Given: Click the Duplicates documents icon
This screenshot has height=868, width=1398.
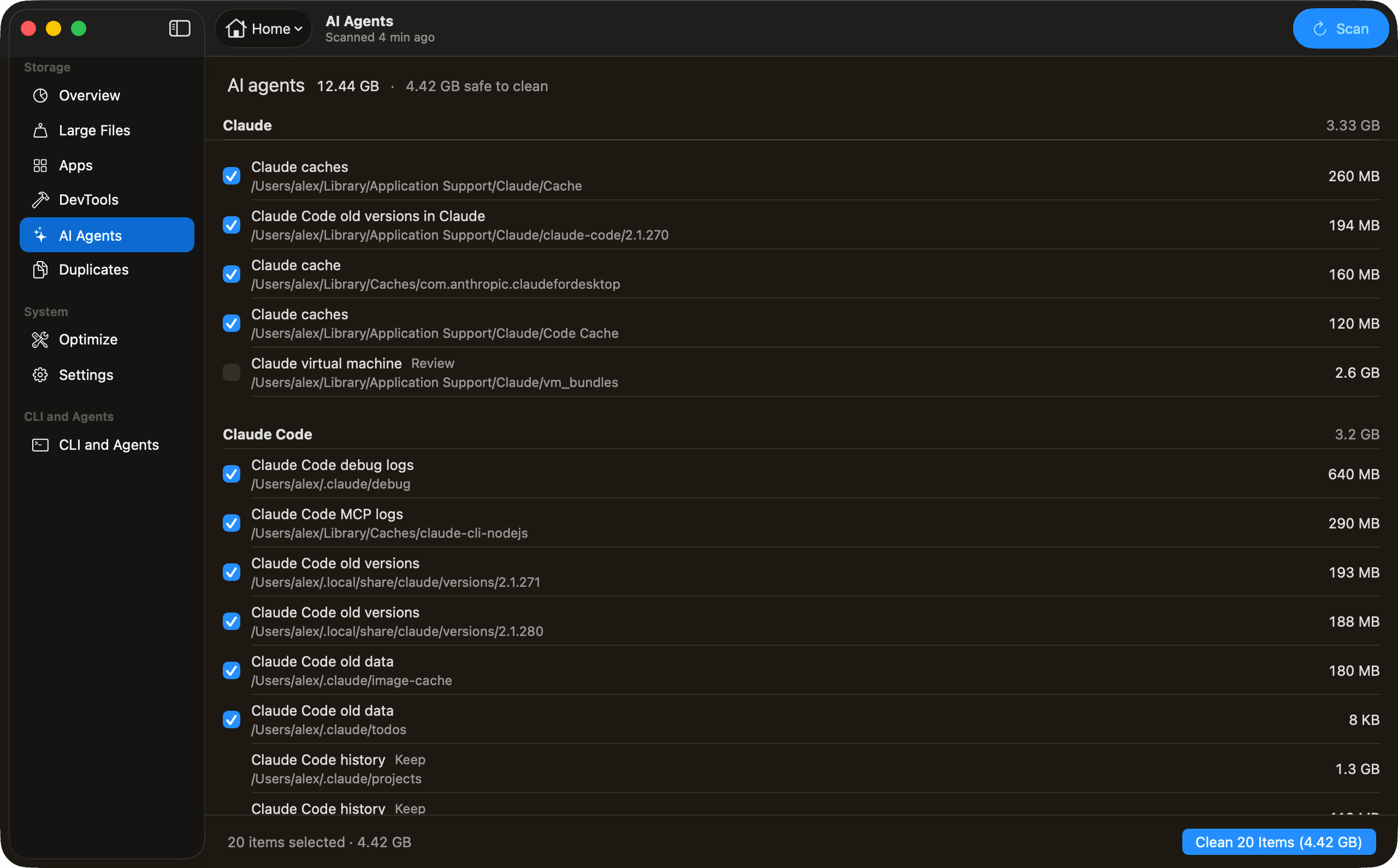Looking at the screenshot, I should [40, 270].
